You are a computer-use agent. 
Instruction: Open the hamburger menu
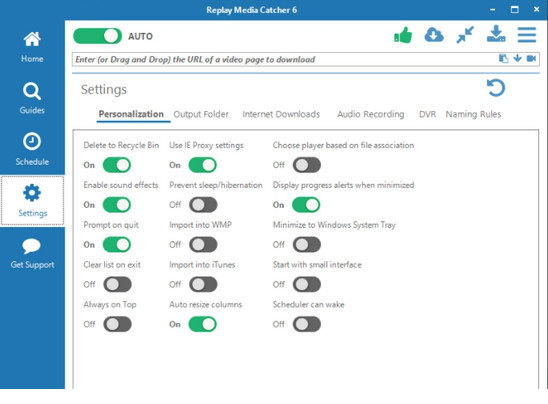(527, 35)
